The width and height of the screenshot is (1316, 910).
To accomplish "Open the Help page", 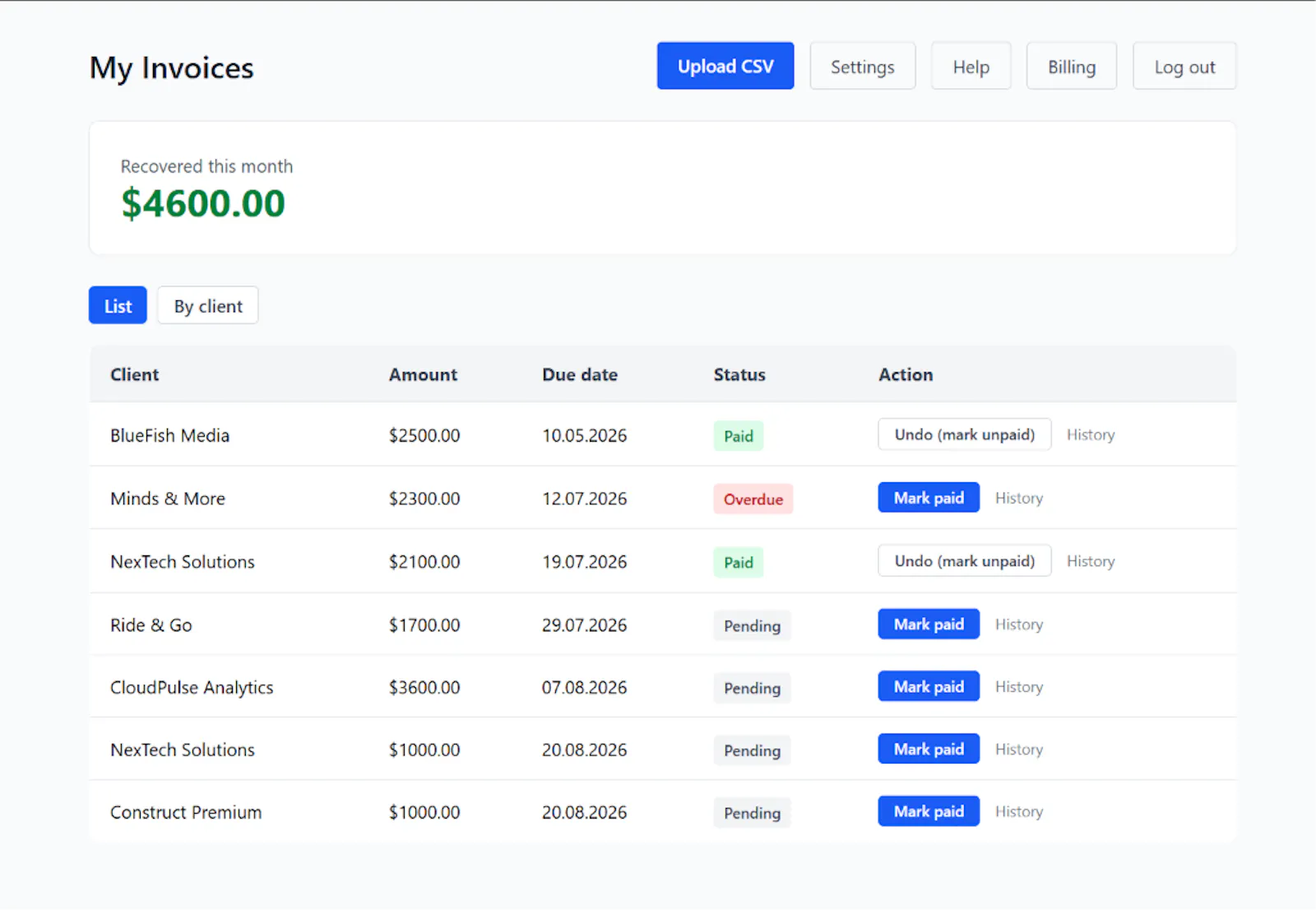I will (971, 66).
